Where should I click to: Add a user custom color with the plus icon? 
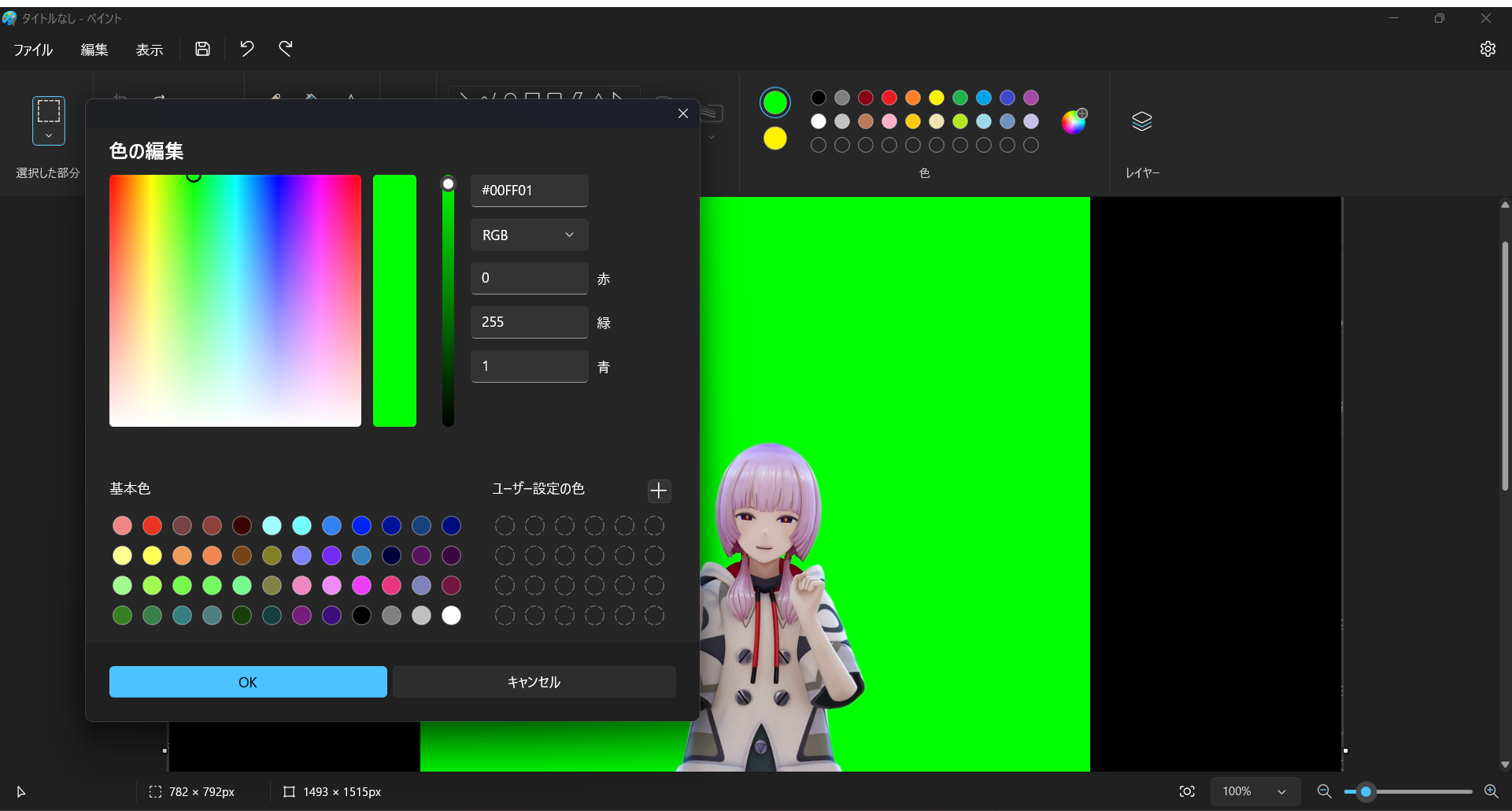coord(659,491)
